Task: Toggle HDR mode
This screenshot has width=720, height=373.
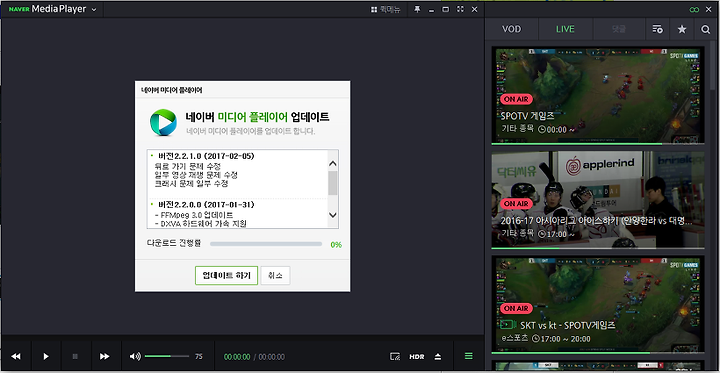Action: coord(416,356)
